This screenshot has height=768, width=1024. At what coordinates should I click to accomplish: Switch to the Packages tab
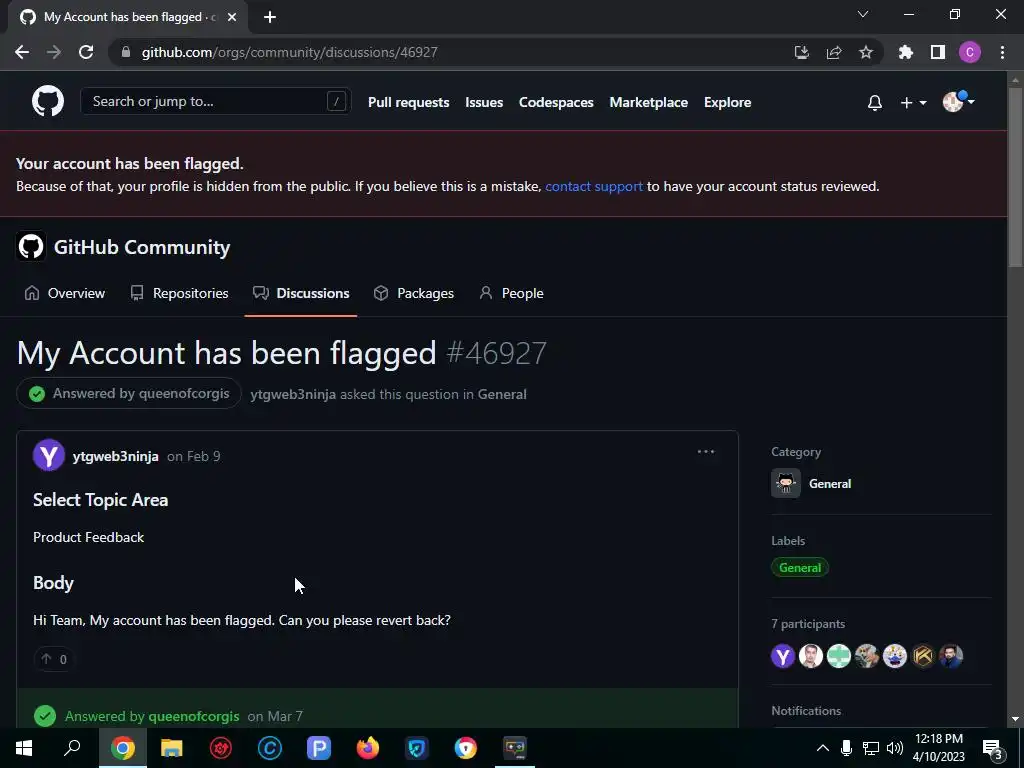coord(413,293)
